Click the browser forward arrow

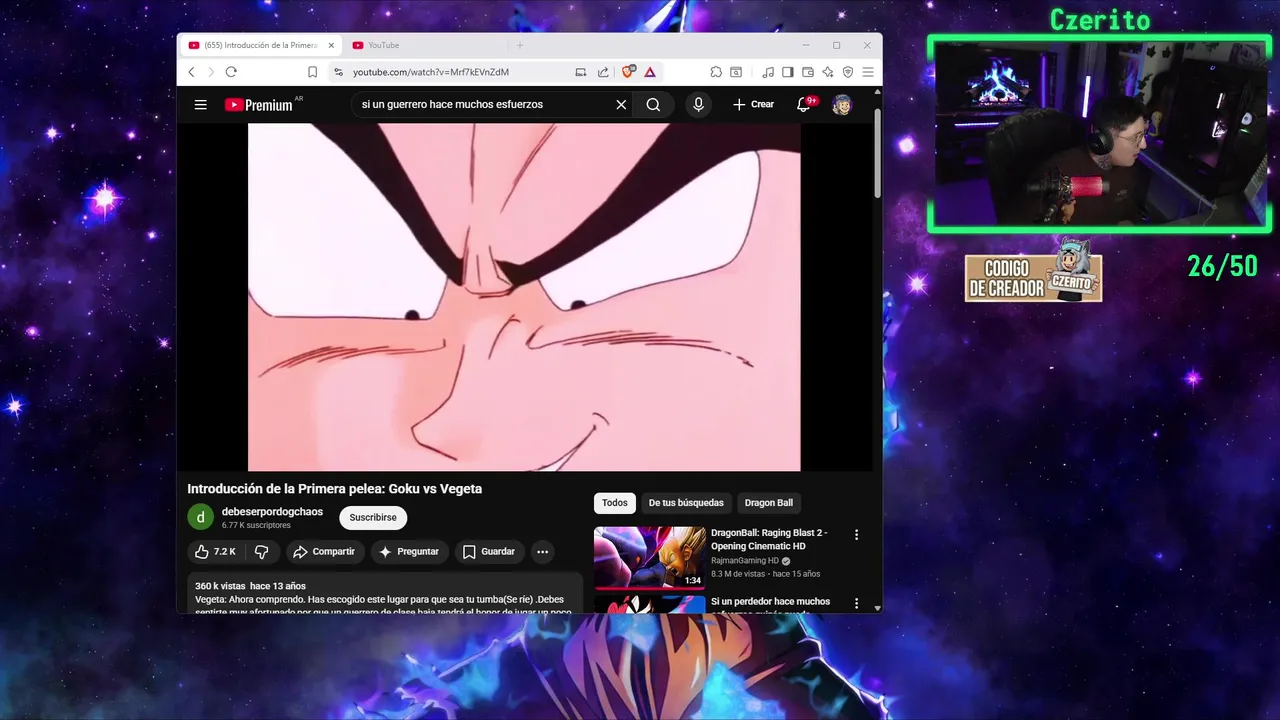(211, 72)
